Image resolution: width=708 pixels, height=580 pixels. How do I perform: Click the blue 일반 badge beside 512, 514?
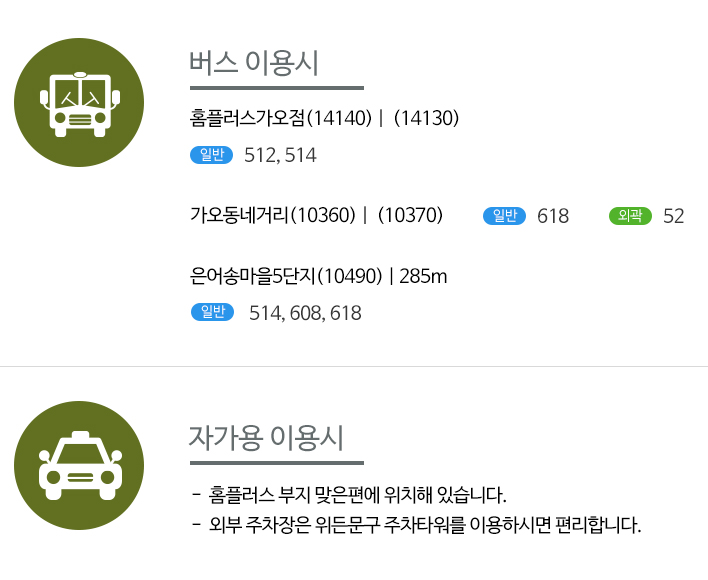pos(211,155)
